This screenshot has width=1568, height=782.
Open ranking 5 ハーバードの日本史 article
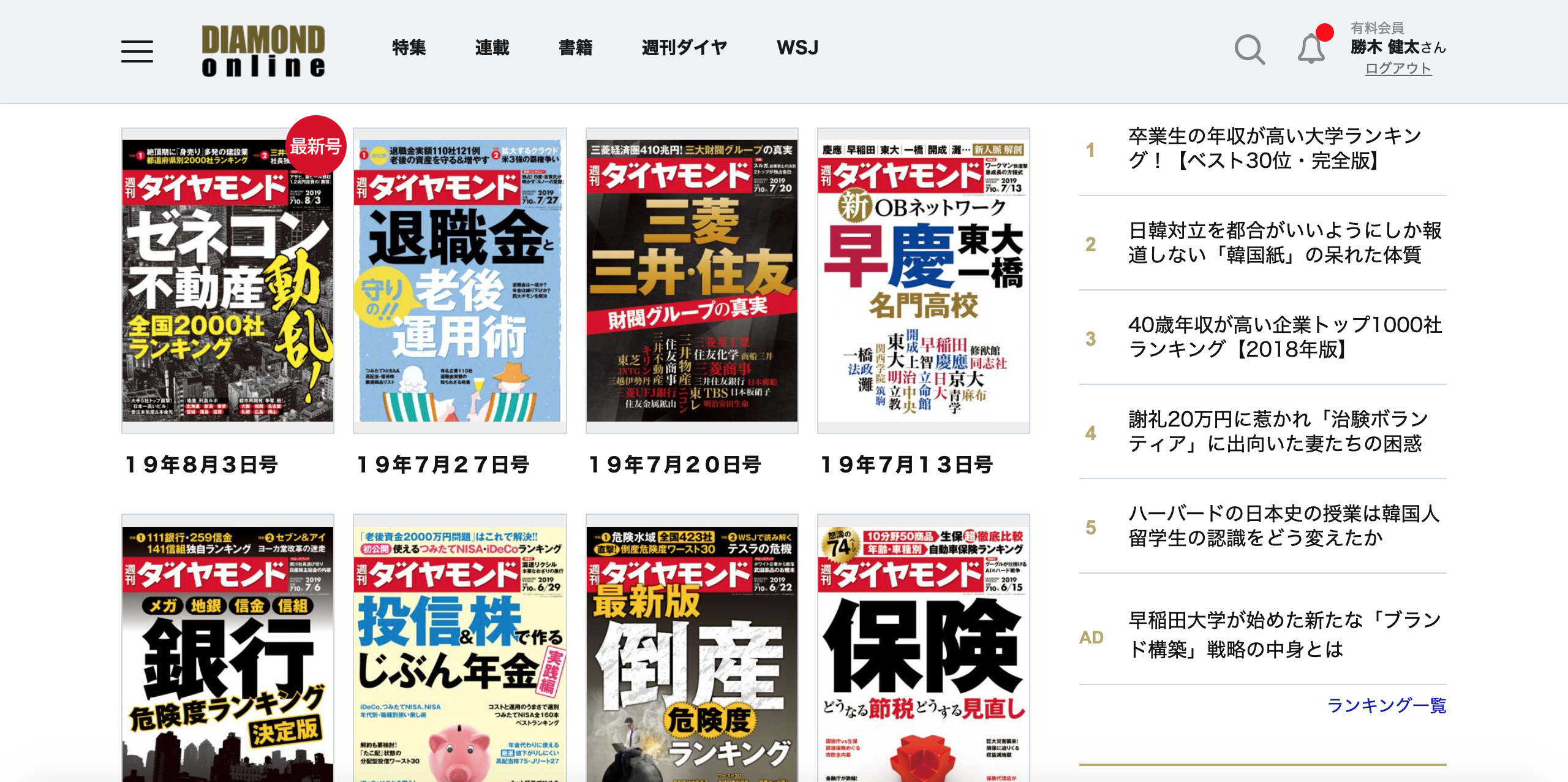(1283, 526)
